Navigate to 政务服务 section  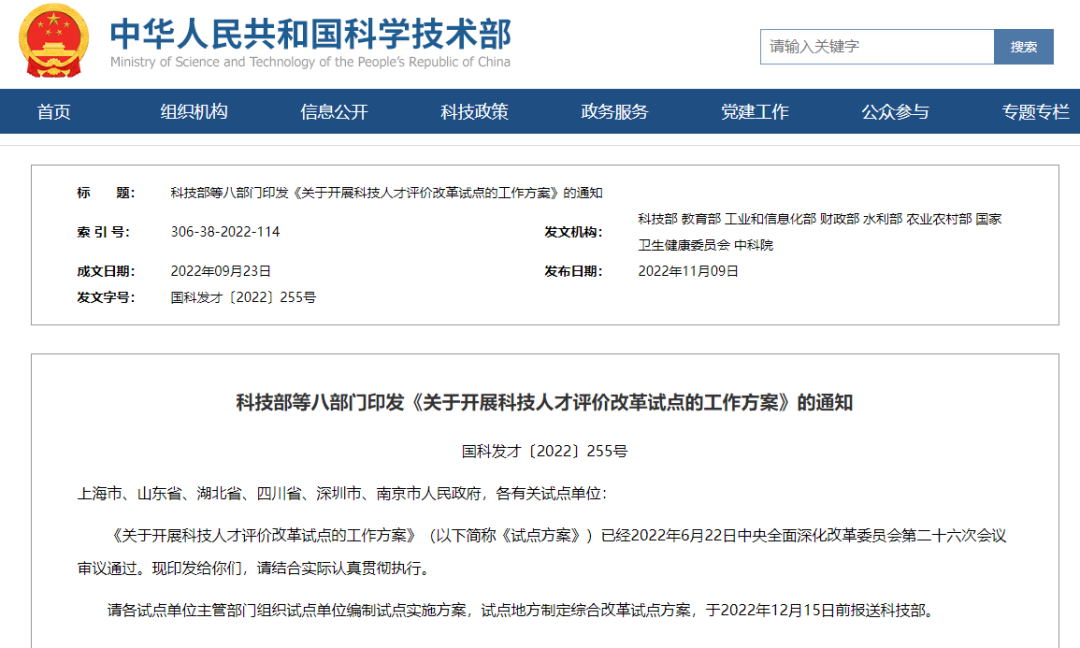tap(614, 112)
